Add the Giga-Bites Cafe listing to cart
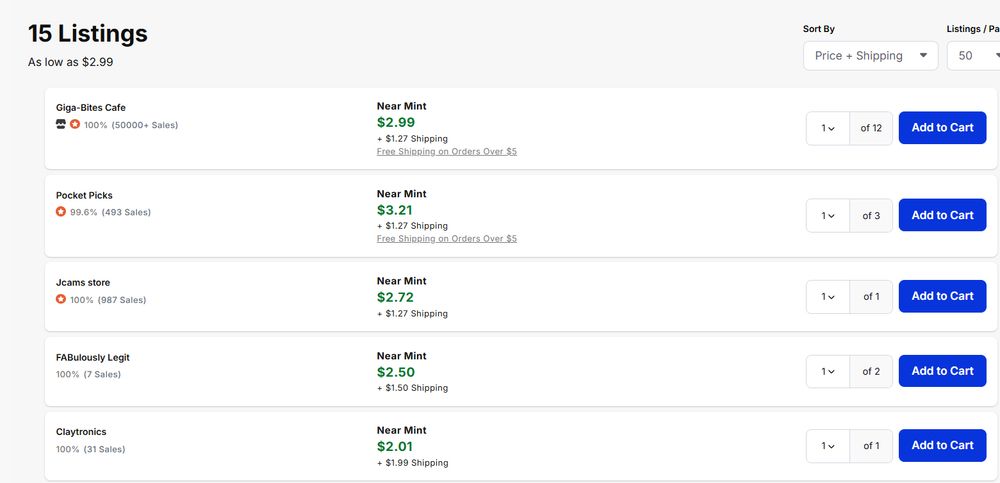This screenshot has height=483, width=1000. [942, 128]
